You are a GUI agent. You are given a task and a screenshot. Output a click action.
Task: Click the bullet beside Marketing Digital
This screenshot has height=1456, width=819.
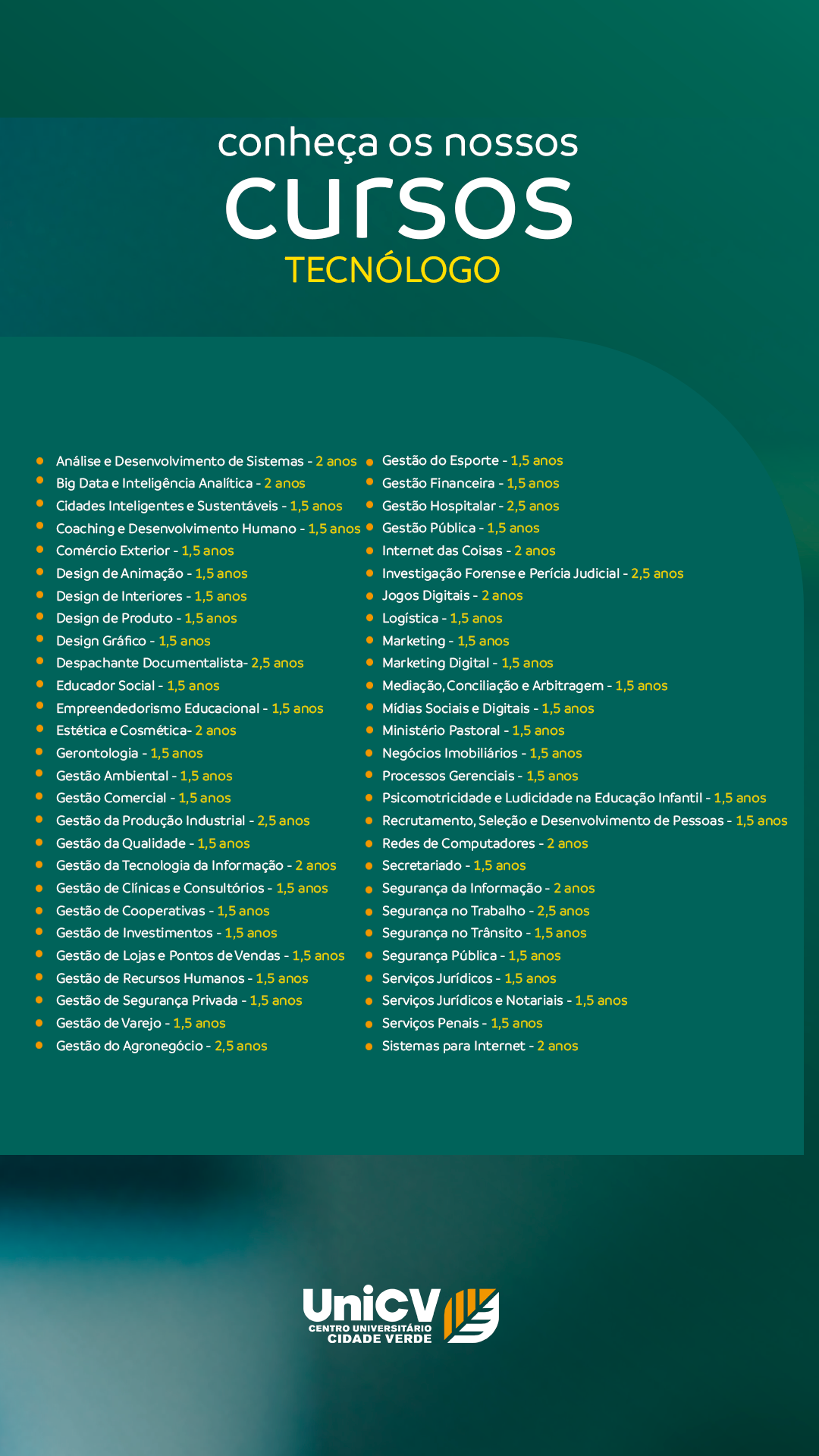(x=369, y=663)
